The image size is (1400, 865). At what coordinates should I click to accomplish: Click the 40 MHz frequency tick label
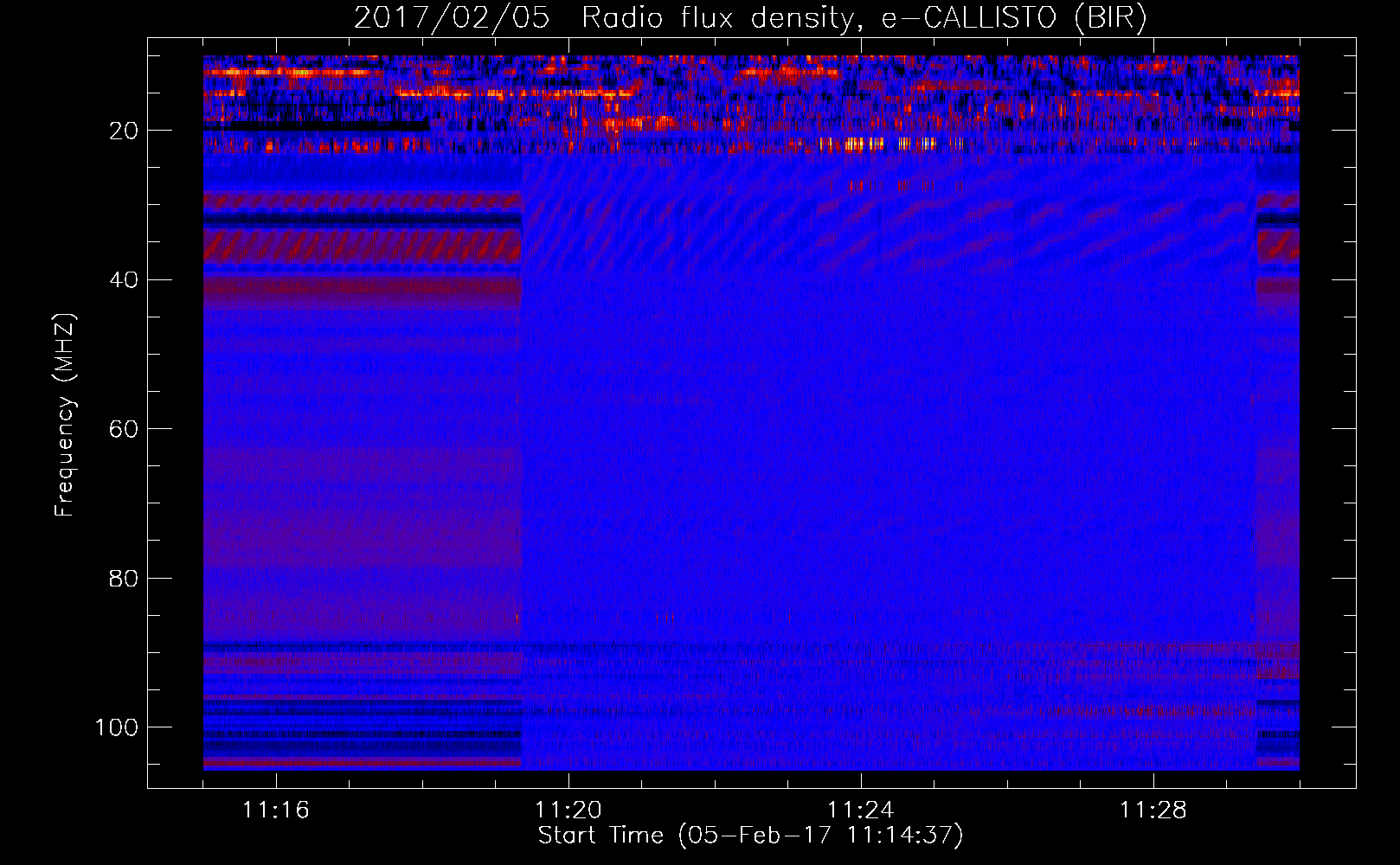(x=124, y=280)
